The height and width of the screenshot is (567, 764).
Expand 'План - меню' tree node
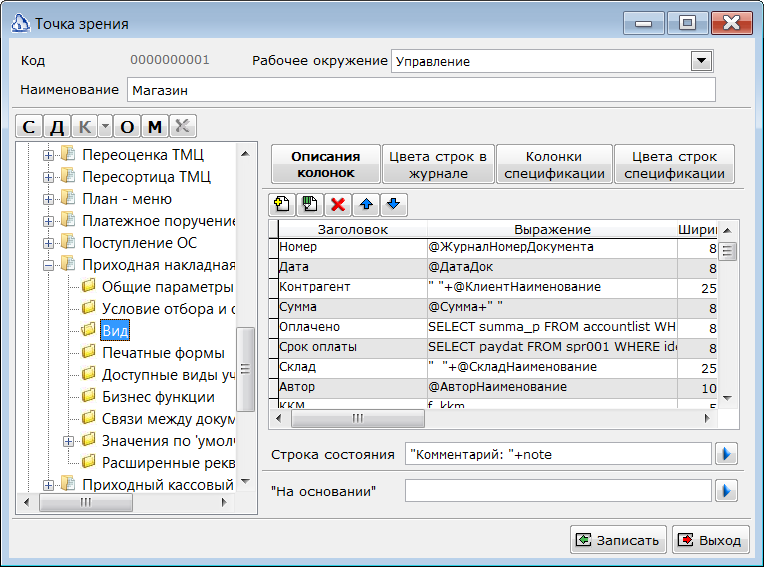click(x=48, y=199)
